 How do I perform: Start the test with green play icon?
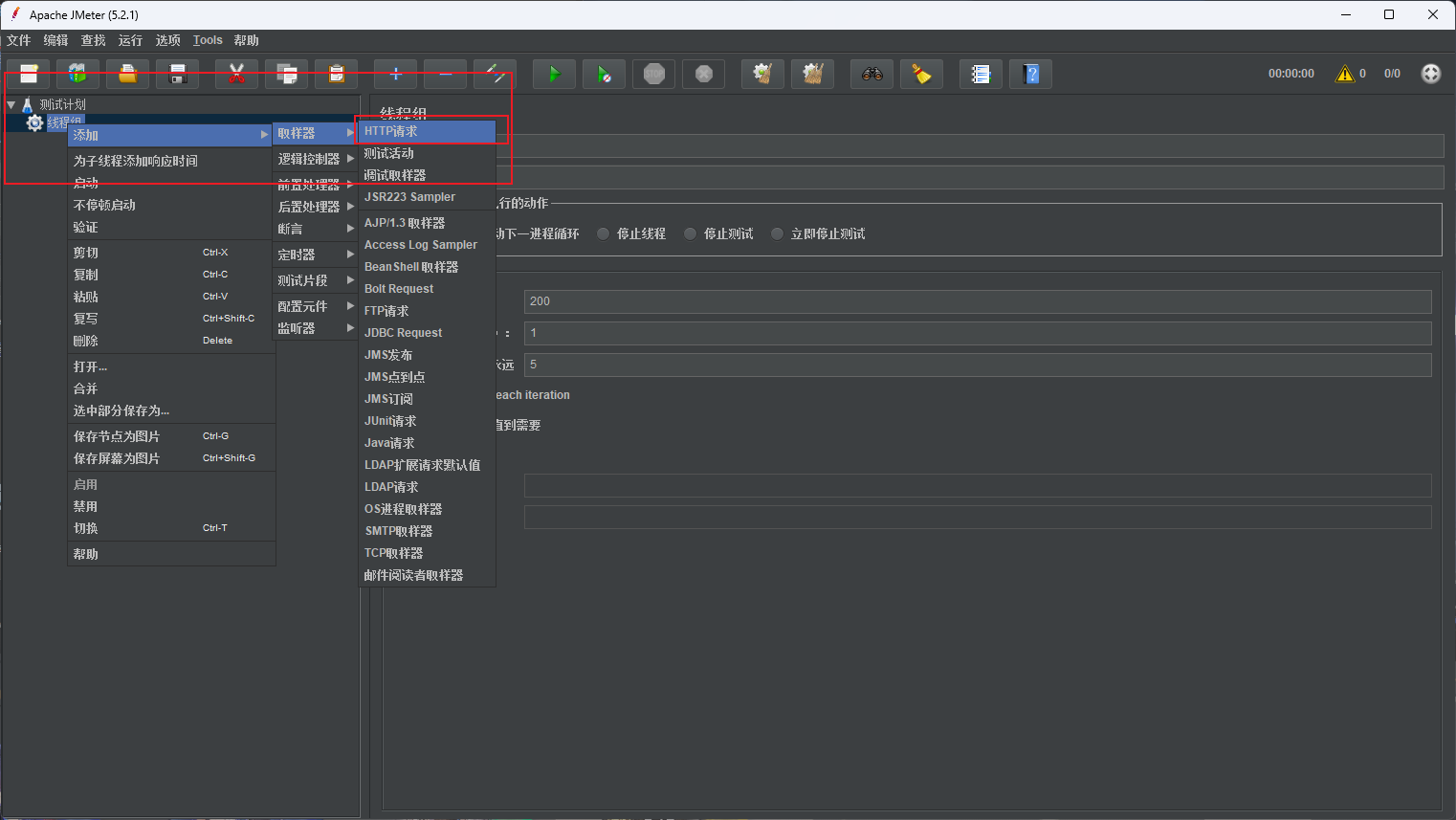point(554,74)
